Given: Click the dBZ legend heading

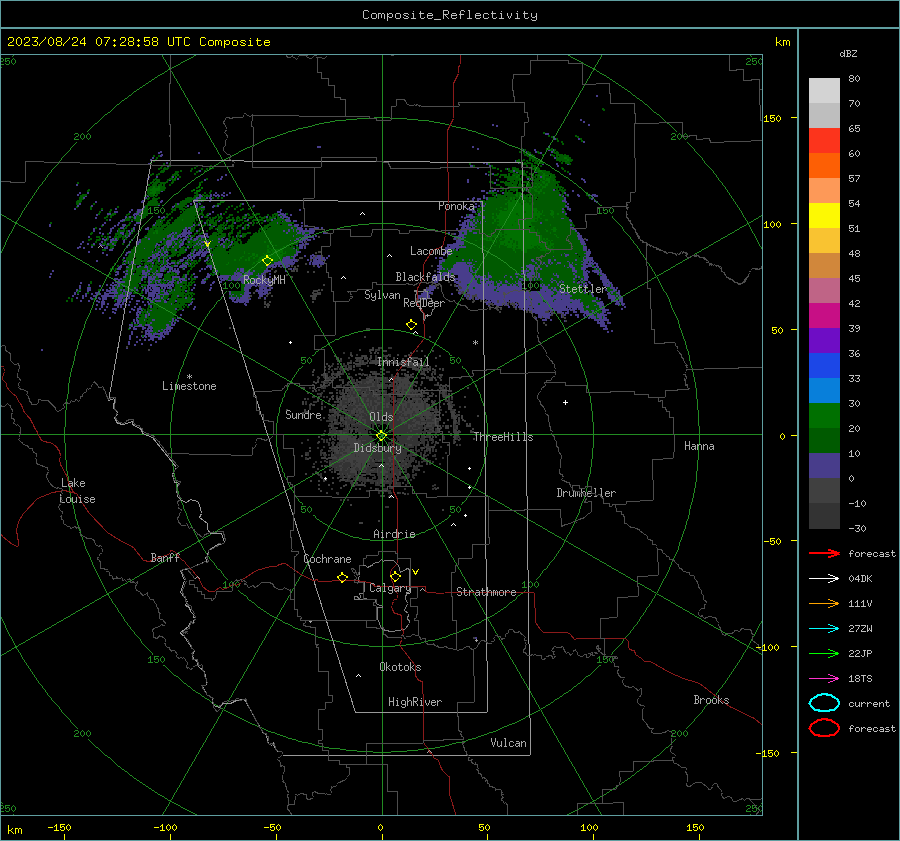Looking at the screenshot, I should click(x=848, y=53).
